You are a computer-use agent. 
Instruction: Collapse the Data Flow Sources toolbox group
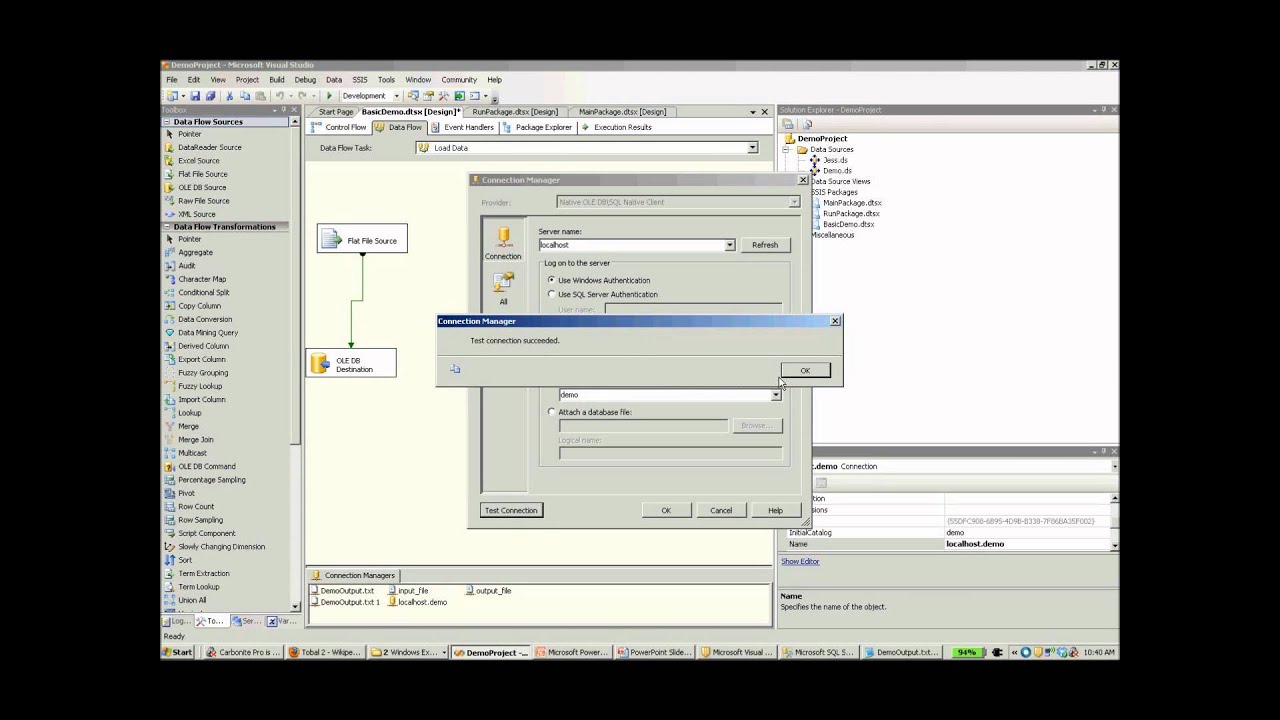pos(168,122)
